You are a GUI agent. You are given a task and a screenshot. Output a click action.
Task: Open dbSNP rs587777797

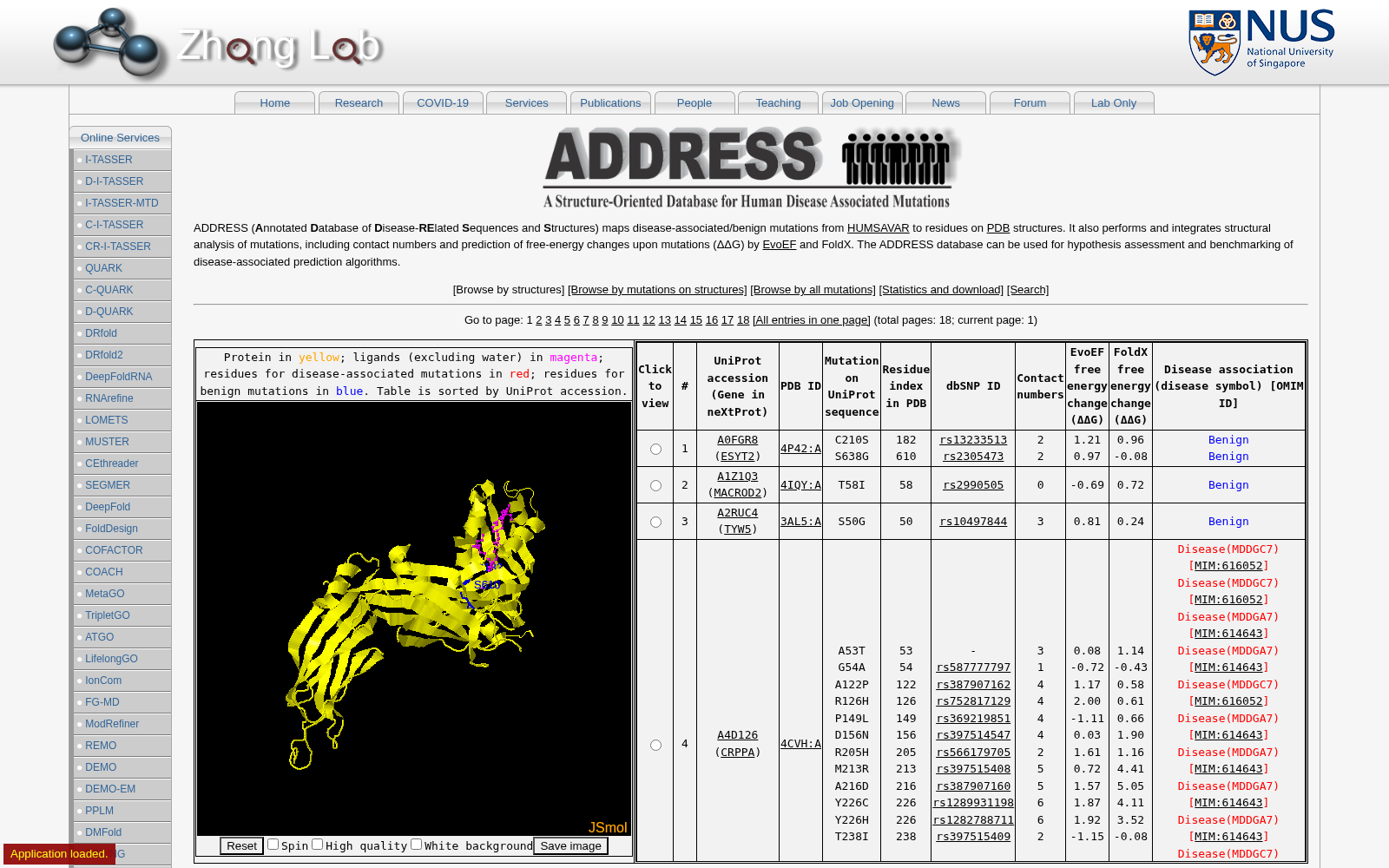pos(973,667)
